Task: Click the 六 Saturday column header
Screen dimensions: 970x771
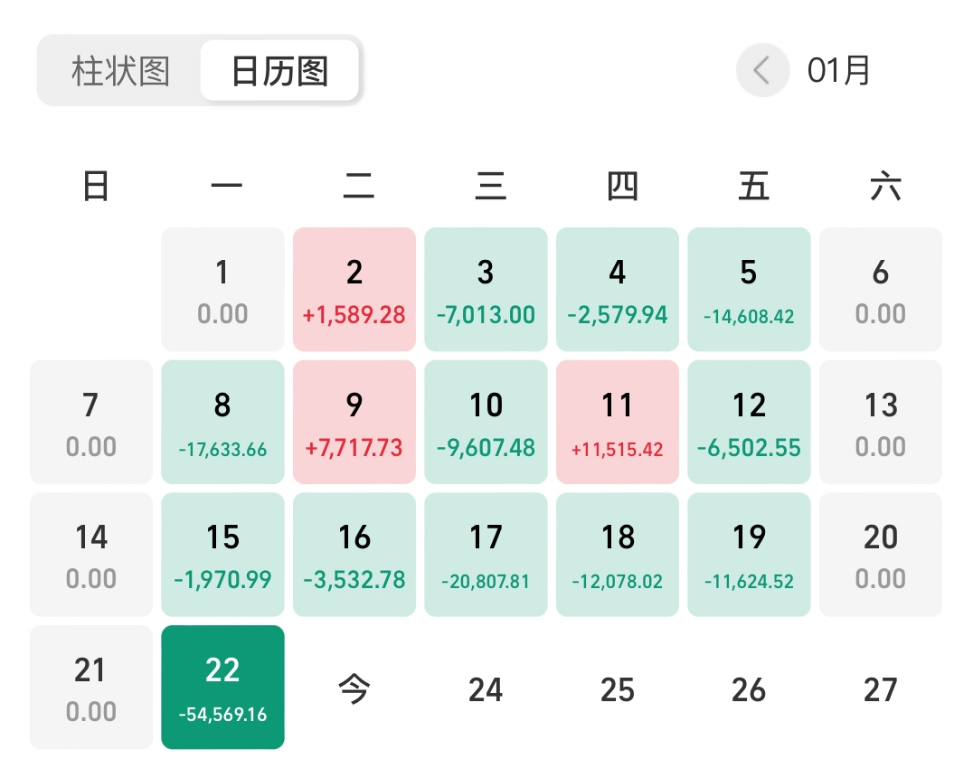Action: [885, 186]
